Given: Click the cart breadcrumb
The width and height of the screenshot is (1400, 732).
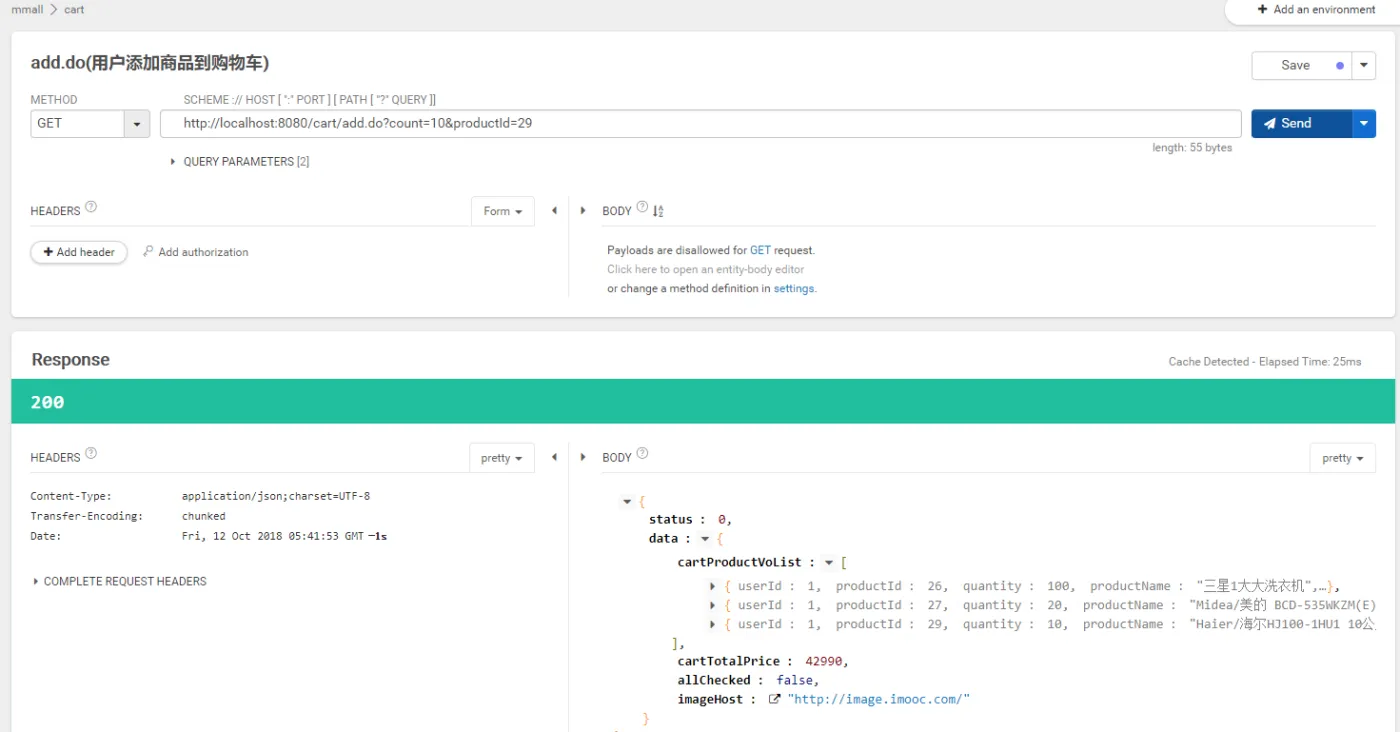Looking at the screenshot, I should click(74, 9).
